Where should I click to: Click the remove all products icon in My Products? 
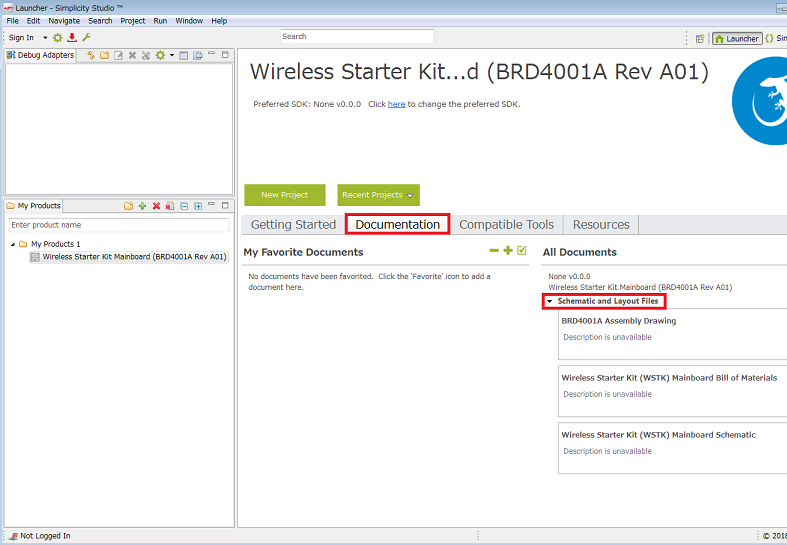point(170,206)
